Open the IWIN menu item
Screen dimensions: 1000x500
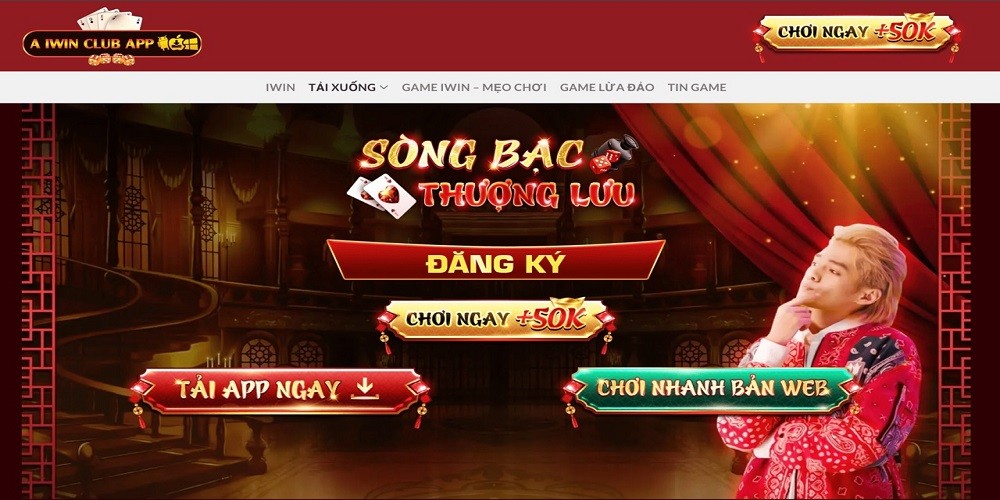point(280,87)
